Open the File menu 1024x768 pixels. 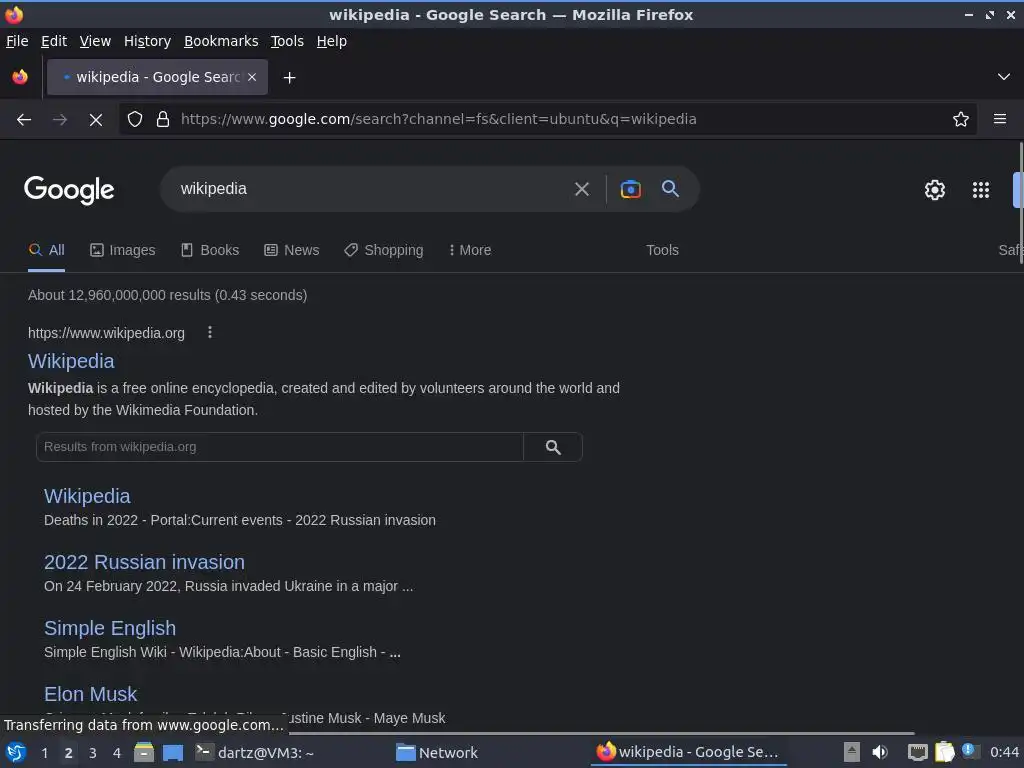tap(17, 41)
